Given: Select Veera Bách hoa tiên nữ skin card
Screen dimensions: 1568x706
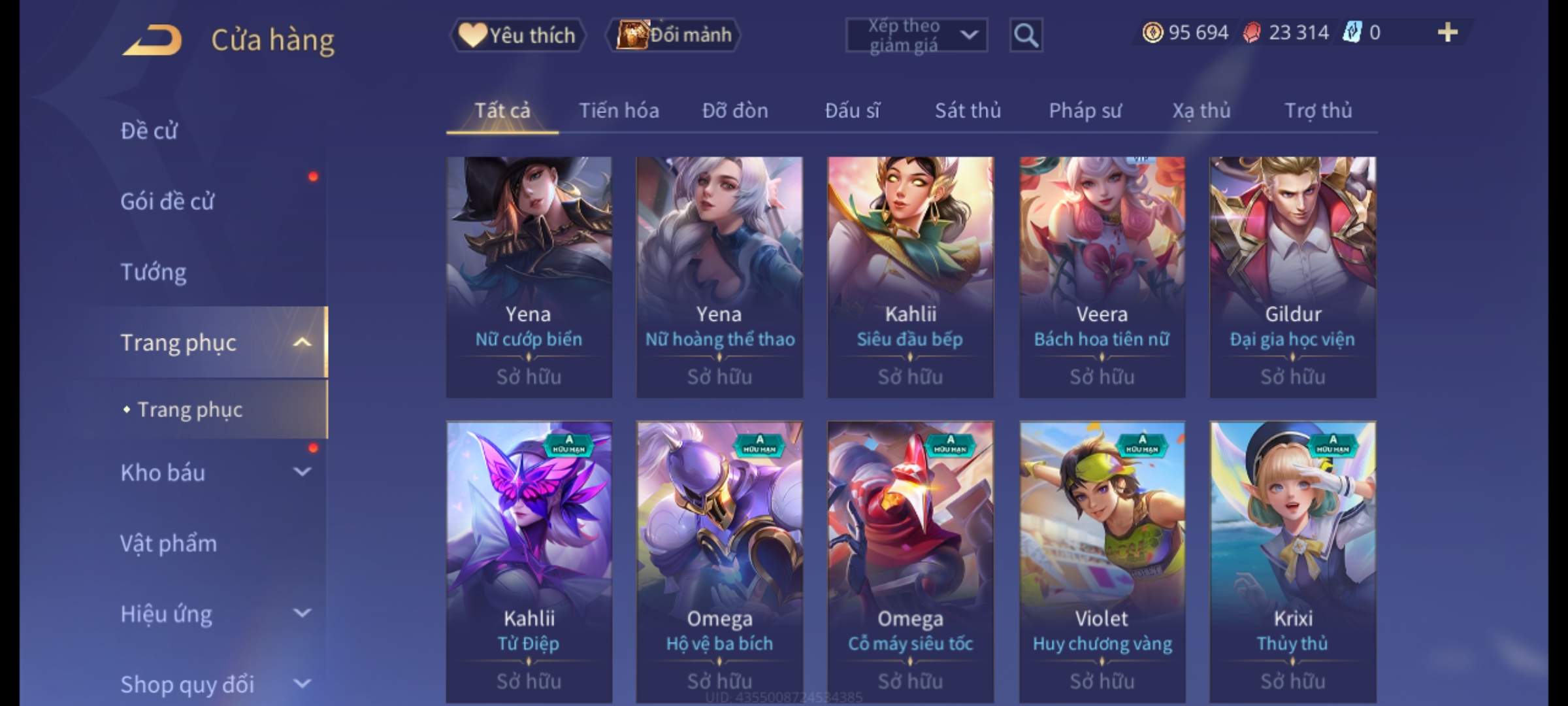Looking at the screenshot, I should point(1102,277).
